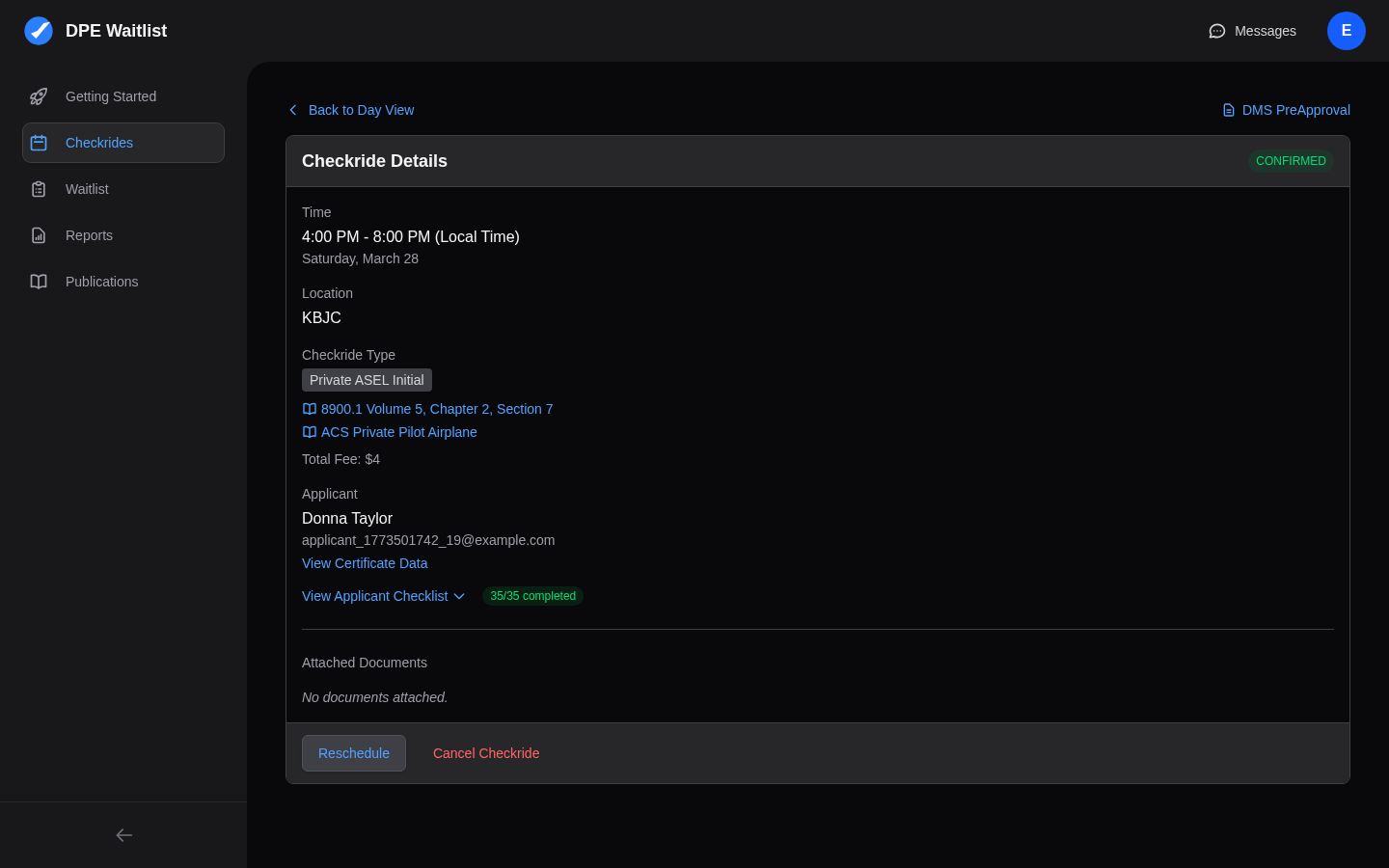Open Reports via the bar chart icon

pyautogui.click(x=39, y=235)
